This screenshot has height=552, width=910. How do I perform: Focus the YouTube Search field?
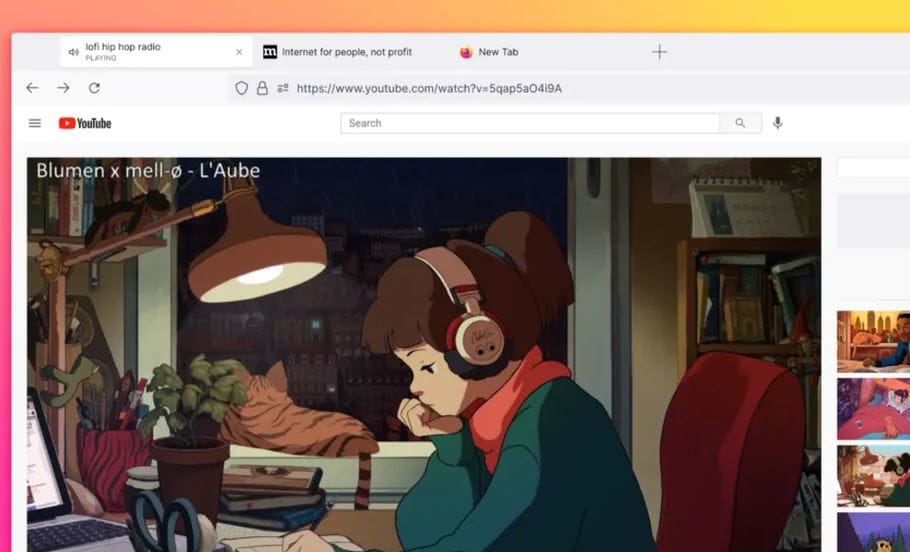click(x=530, y=123)
